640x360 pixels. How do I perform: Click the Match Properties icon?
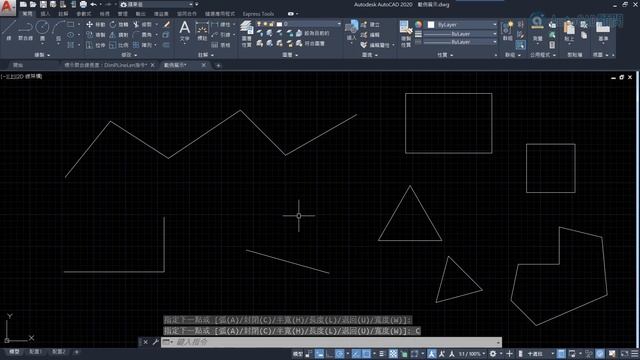click(405, 33)
